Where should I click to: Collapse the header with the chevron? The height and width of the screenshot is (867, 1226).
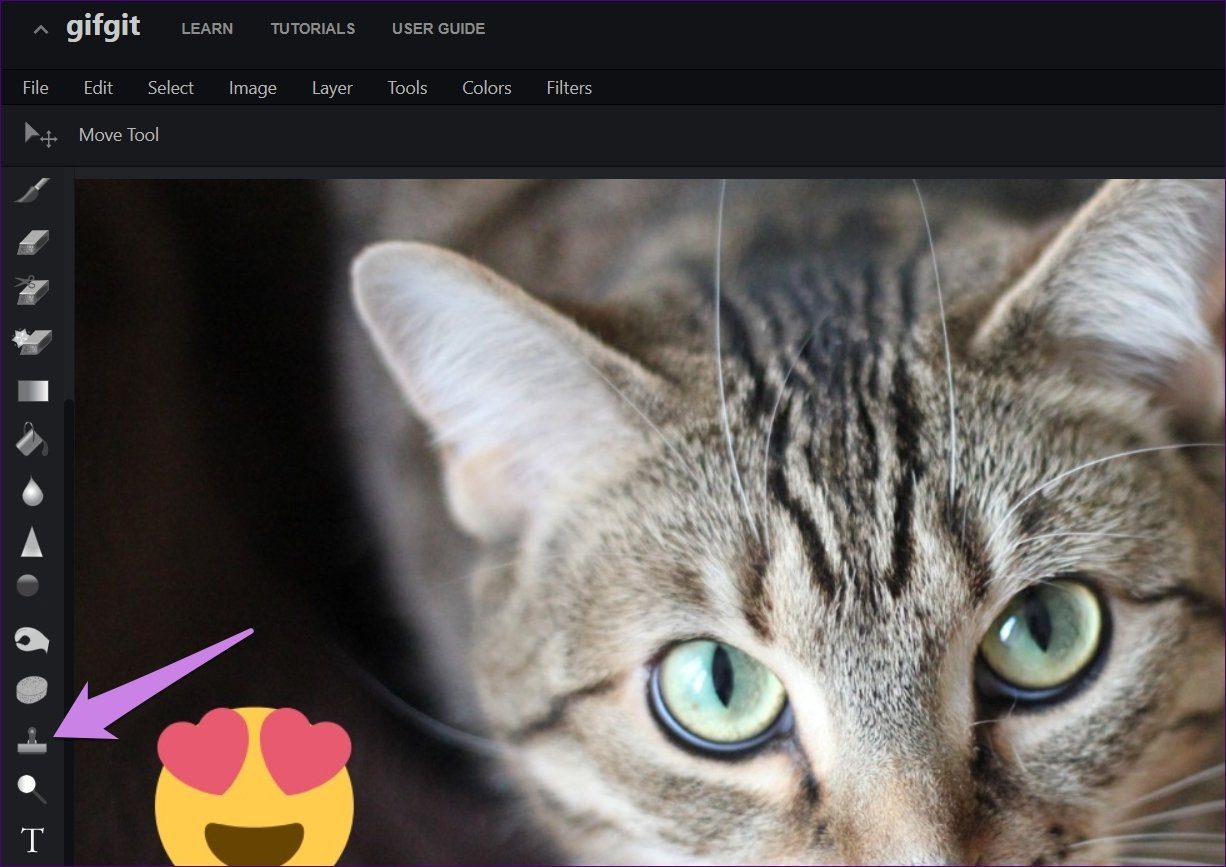[40, 29]
